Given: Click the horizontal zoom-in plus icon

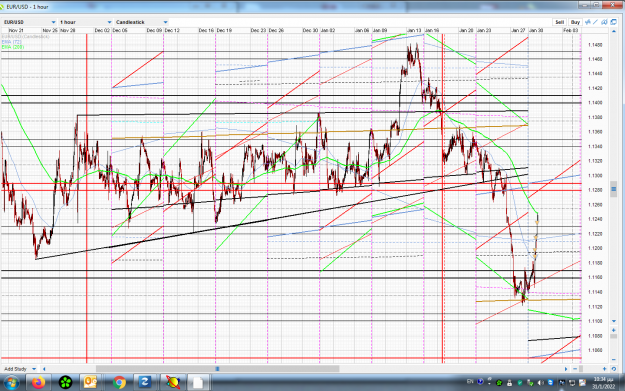Looking at the screenshot, I should tap(604, 369).
